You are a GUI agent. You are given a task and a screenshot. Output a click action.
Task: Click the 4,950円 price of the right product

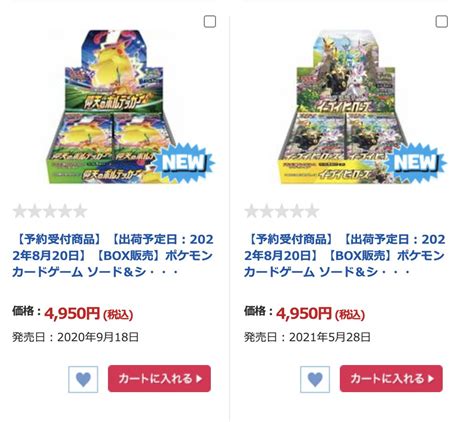[304, 313]
